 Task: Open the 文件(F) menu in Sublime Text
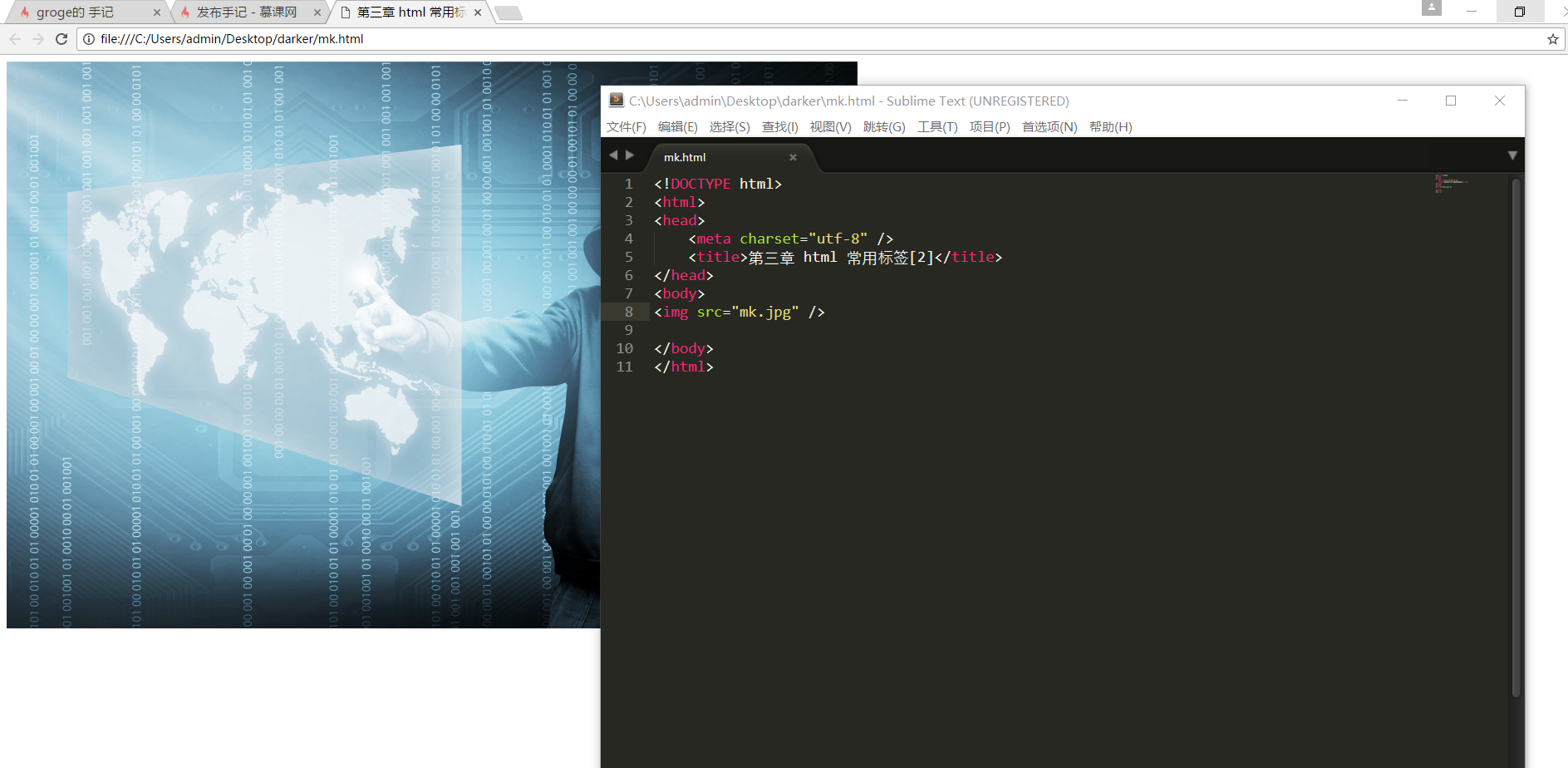pos(627,127)
